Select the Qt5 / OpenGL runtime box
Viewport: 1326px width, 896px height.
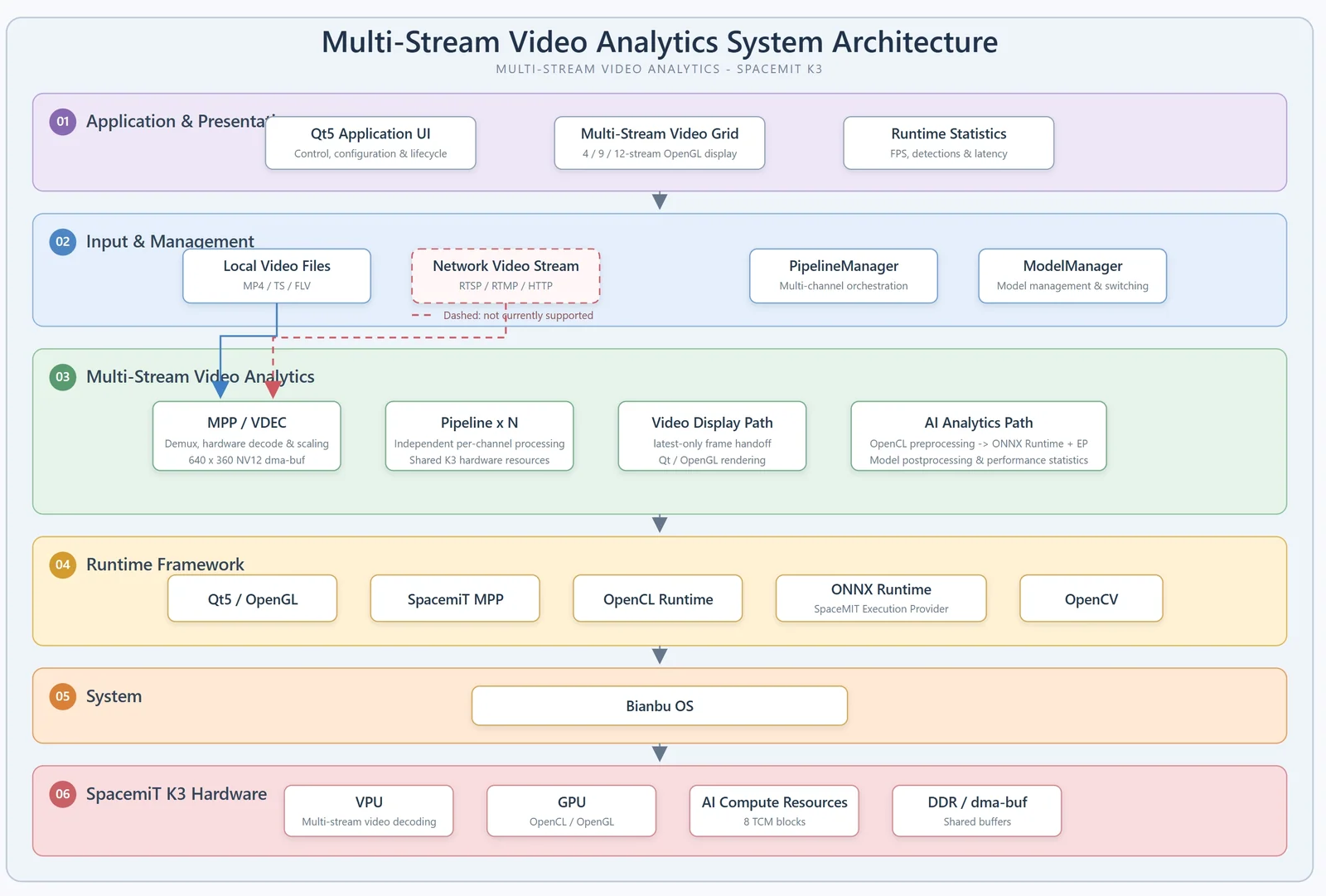pyautogui.click(x=253, y=598)
